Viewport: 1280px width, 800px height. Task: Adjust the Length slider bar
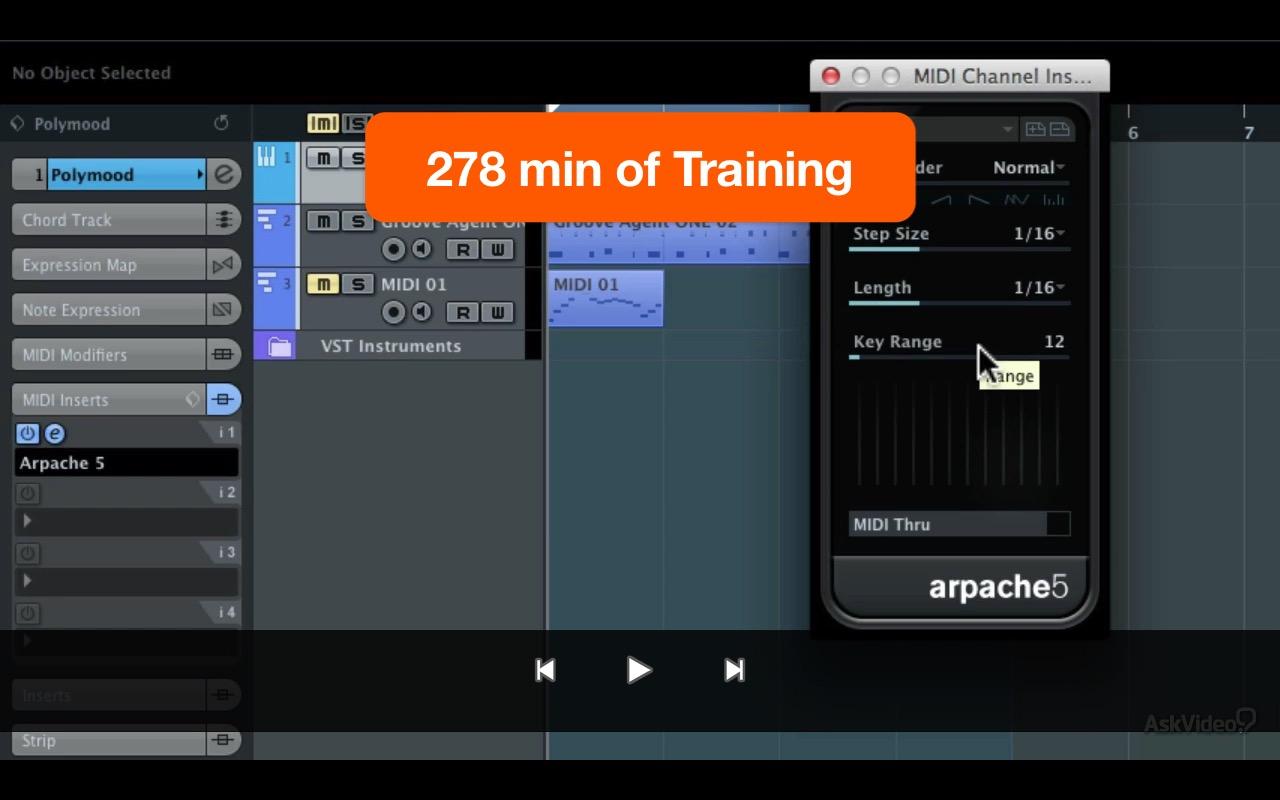click(x=959, y=303)
